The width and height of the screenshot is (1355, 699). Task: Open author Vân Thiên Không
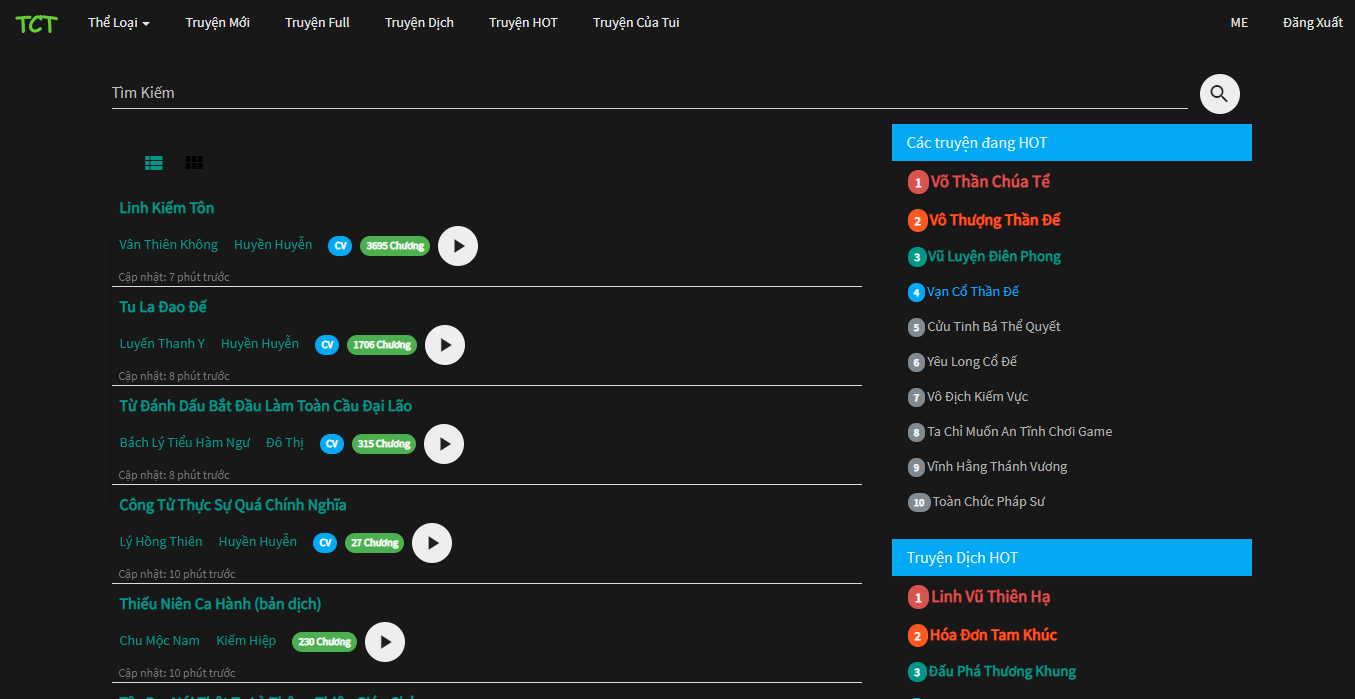[168, 245]
